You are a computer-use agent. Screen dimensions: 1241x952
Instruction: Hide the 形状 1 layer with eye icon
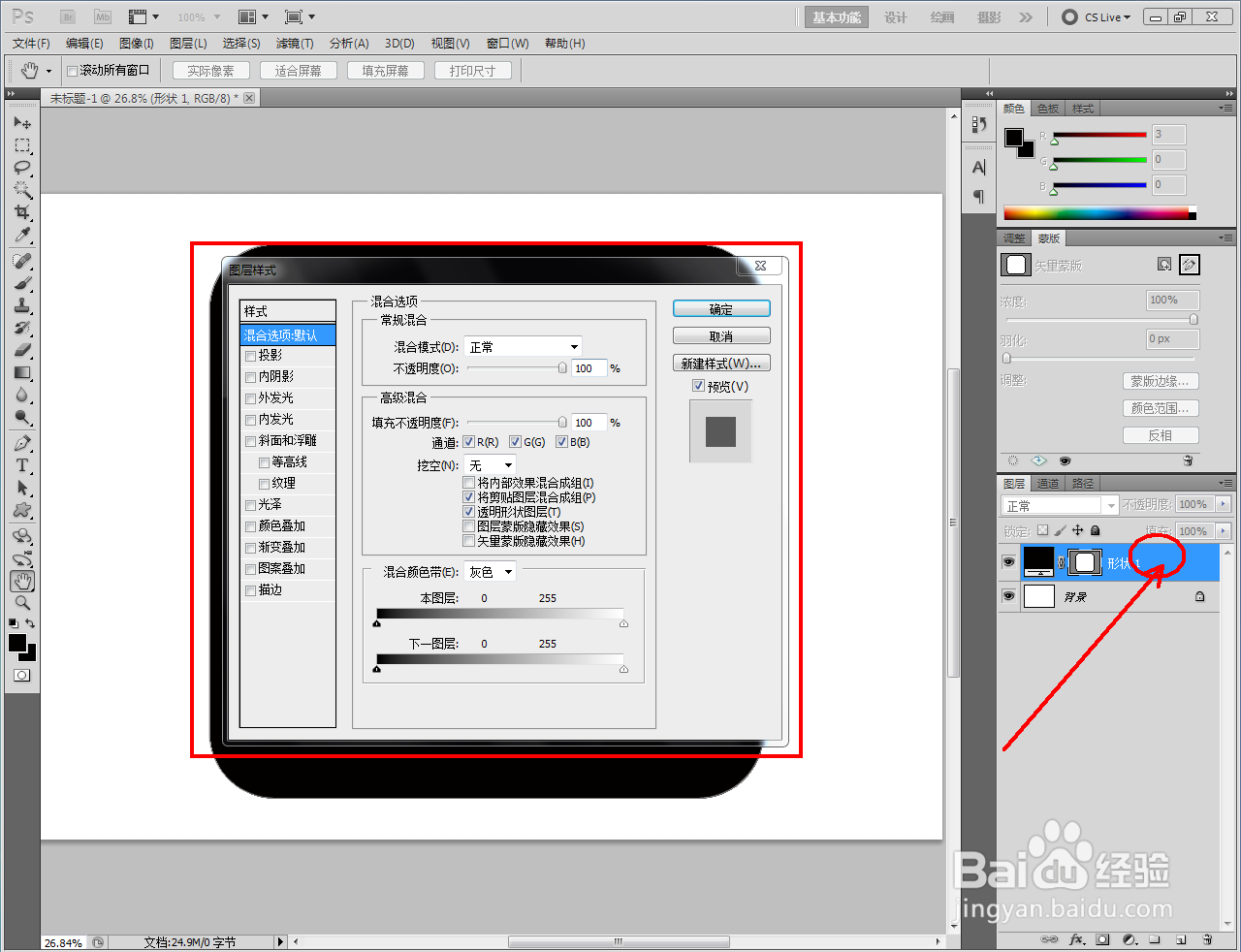1008,562
